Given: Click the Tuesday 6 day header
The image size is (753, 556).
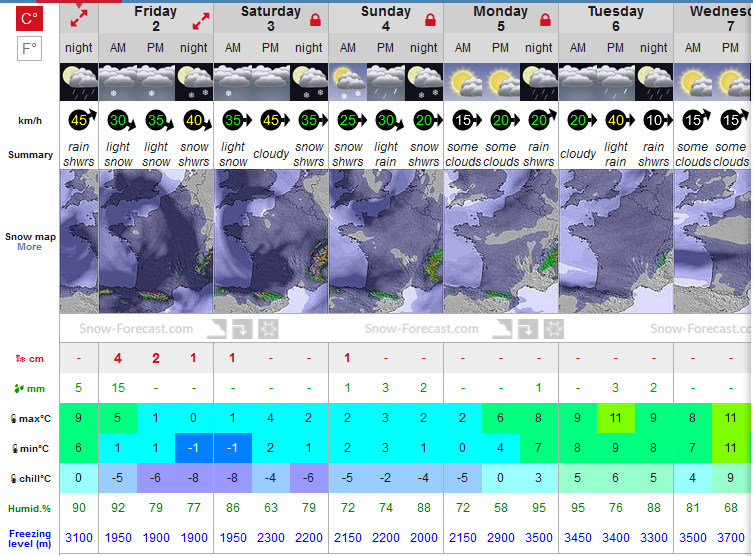Looking at the screenshot, I should click(616, 18).
